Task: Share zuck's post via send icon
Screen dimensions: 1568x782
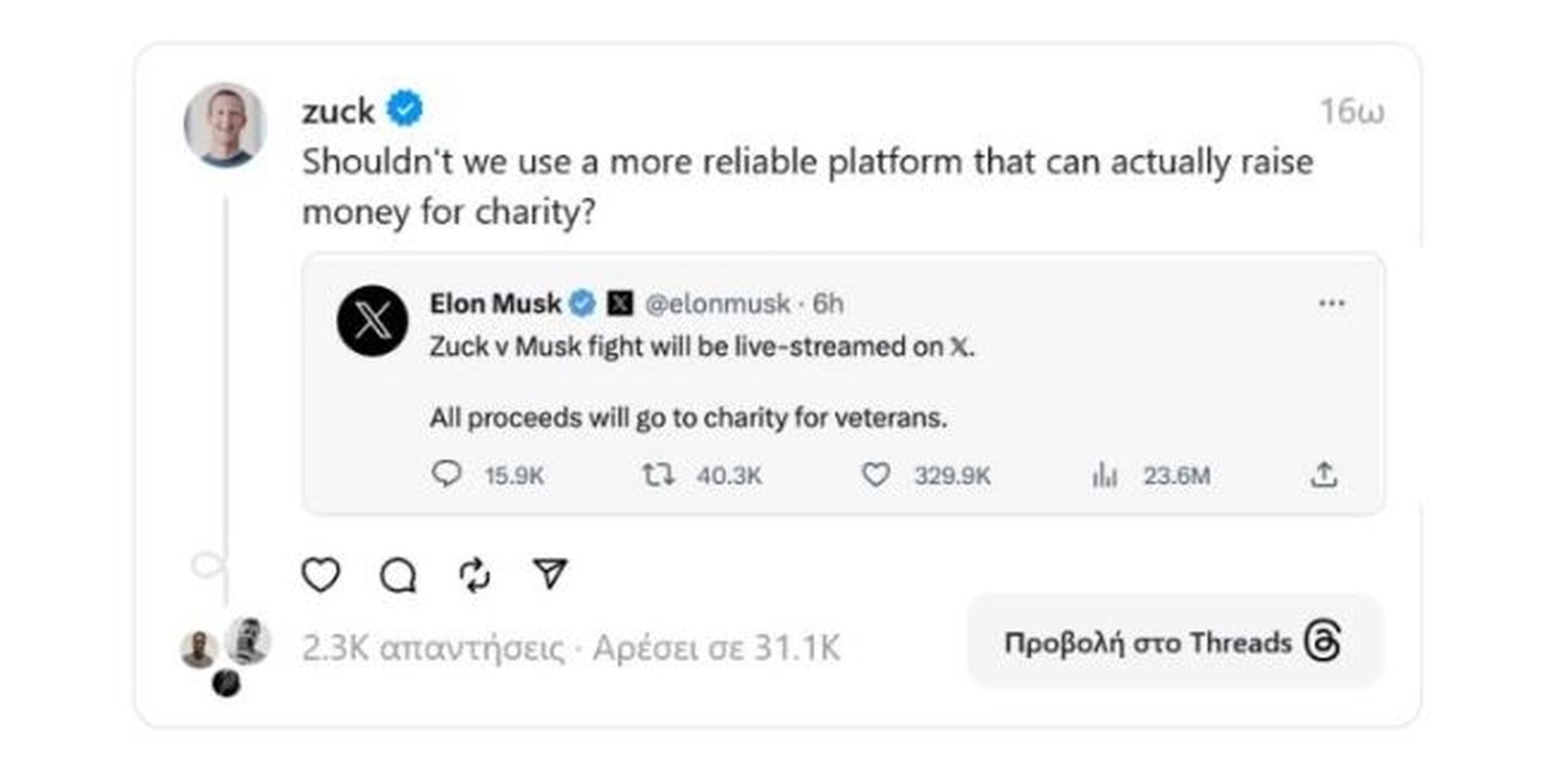Action: pos(550,574)
